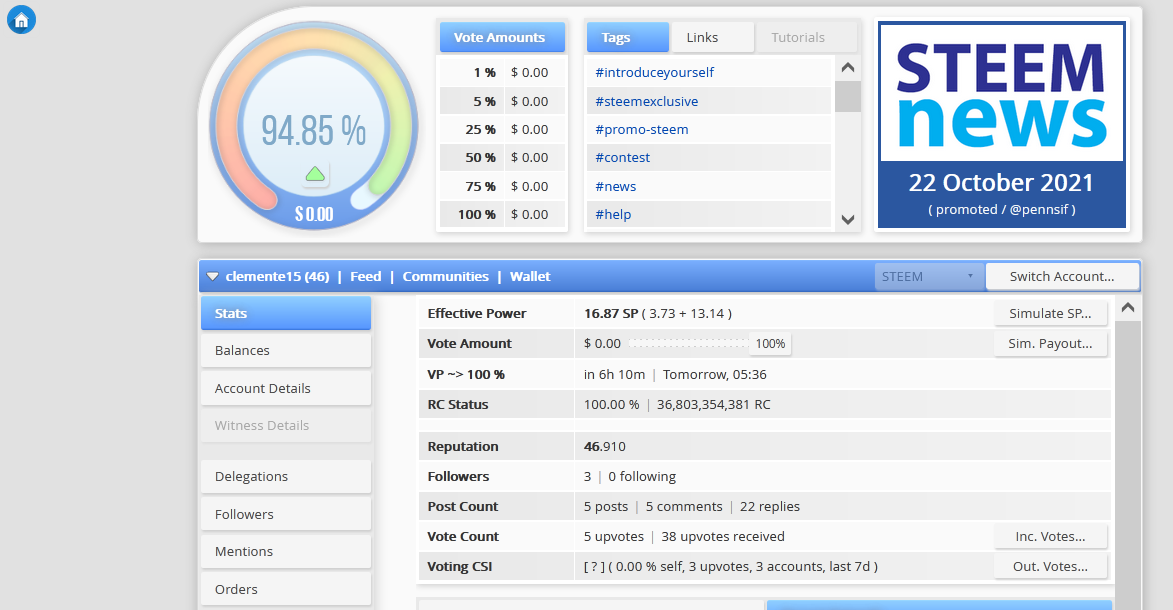This screenshot has height=610, width=1173.
Task: Select the 1 % vote amount row
Action: coord(502,73)
